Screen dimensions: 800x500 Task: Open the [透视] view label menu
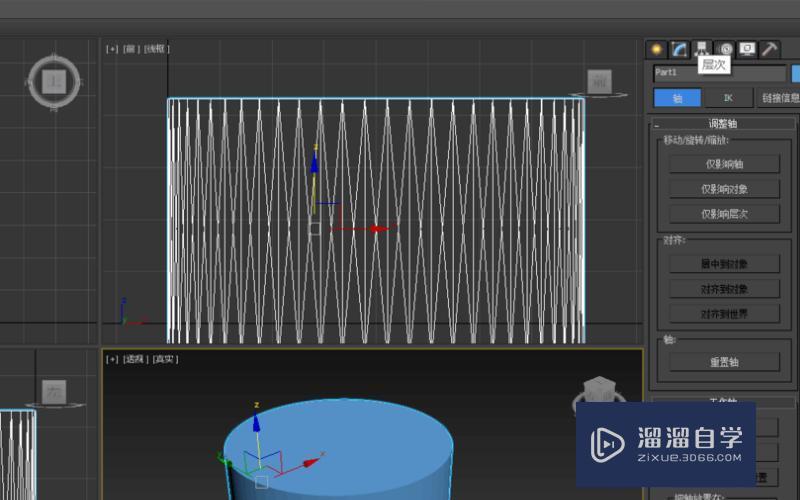click(135, 359)
